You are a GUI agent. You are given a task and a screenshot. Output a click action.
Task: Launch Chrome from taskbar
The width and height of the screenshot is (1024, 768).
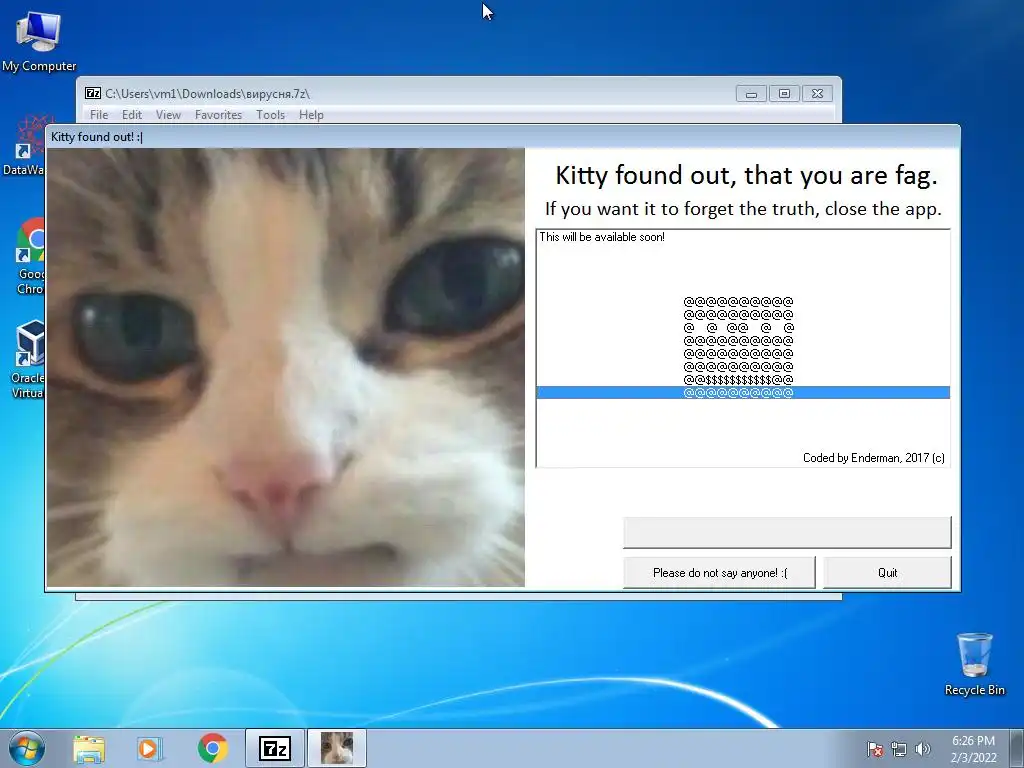click(213, 748)
